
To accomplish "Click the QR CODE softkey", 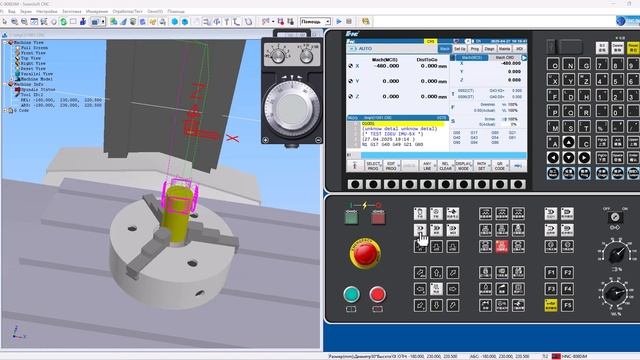I will (x=500, y=166).
